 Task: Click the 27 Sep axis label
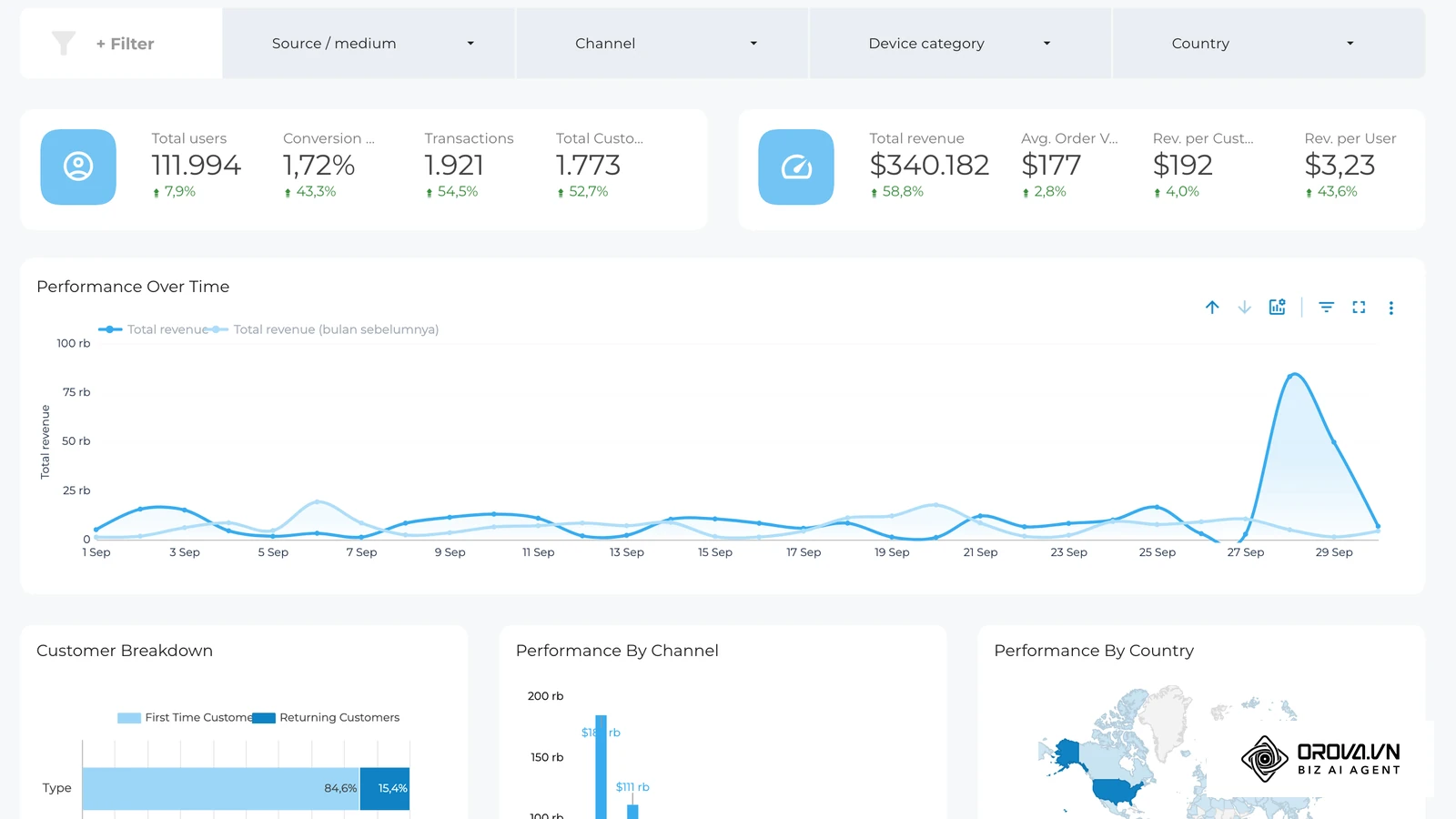[1246, 552]
